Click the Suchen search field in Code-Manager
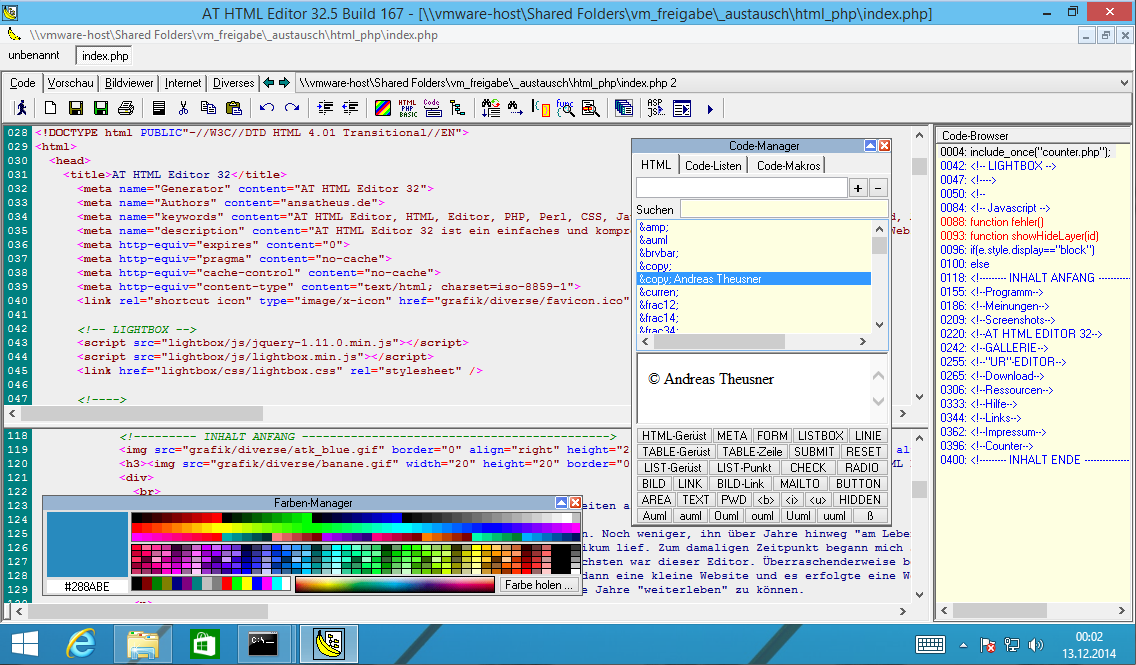 pyautogui.click(x=784, y=209)
